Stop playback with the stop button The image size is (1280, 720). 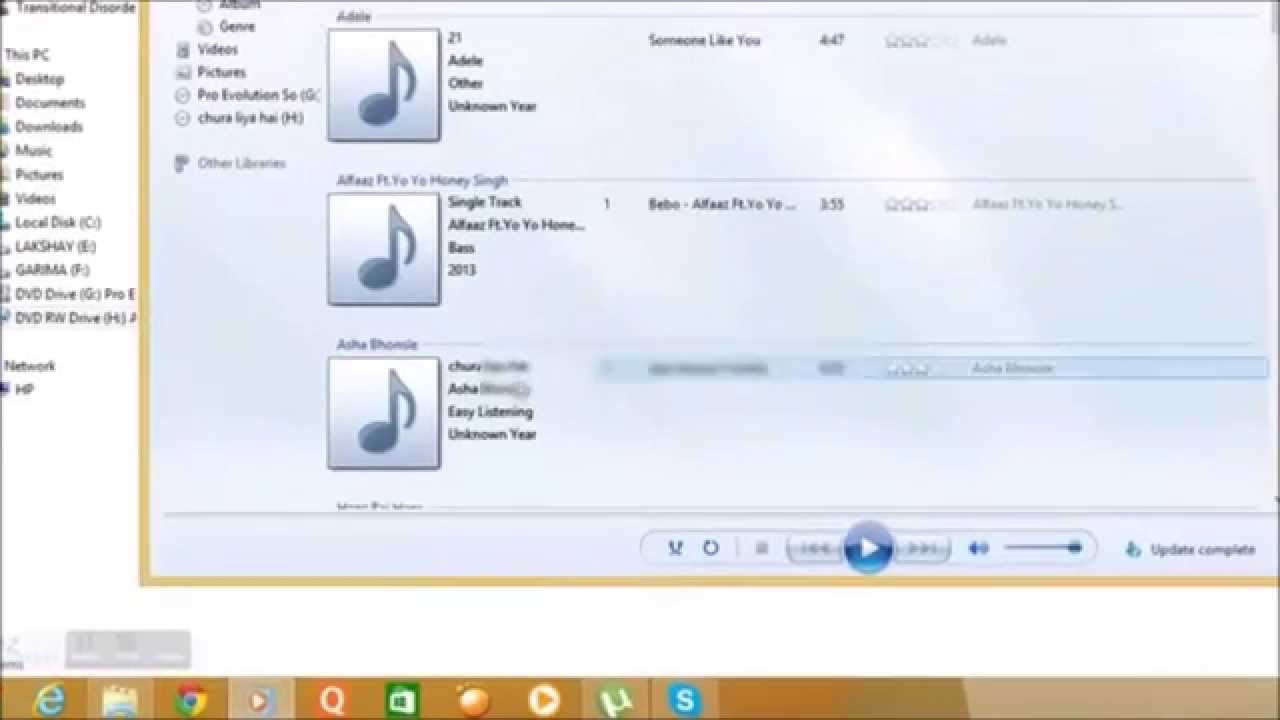point(762,548)
